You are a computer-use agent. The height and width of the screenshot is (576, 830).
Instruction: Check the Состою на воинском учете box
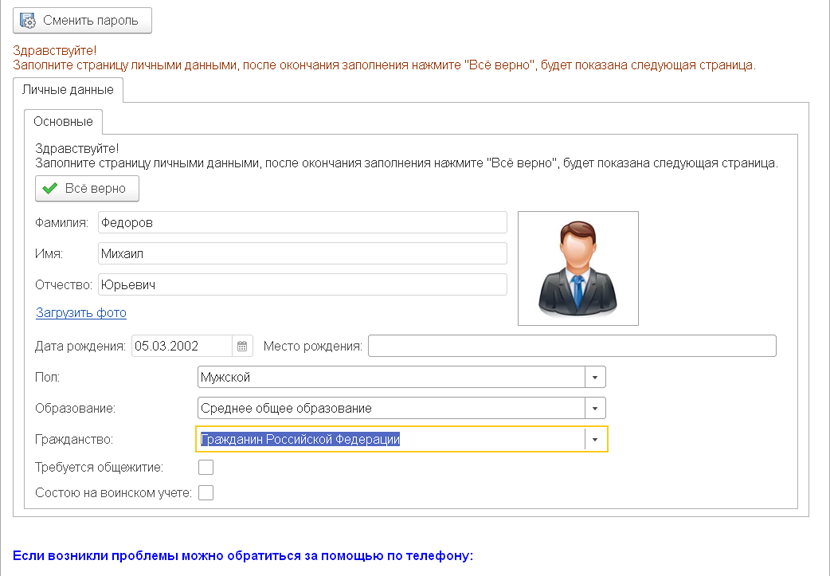(206, 492)
